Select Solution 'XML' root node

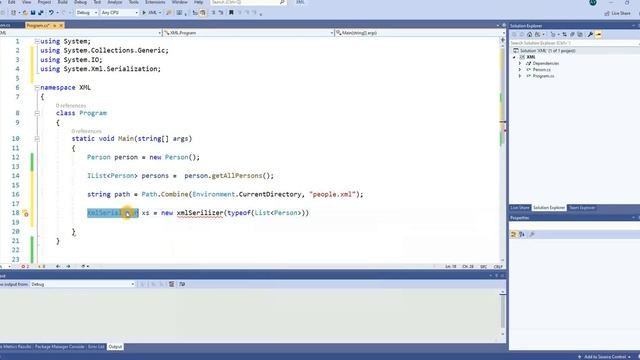click(547, 51)
